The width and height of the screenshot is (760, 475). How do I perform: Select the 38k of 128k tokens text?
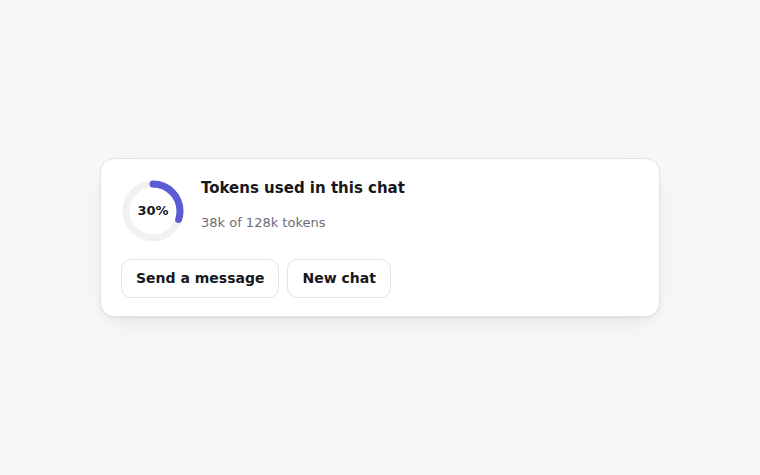(263, 222)
